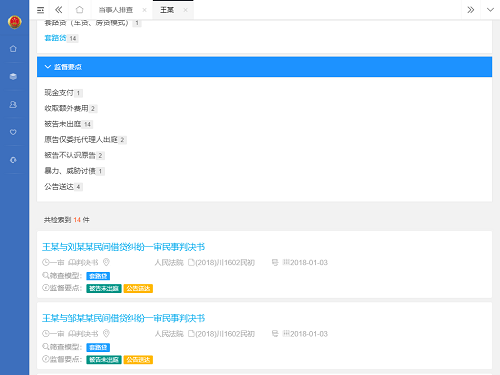This screenshot has height=375, width=500.
Task: Filter by 套路贷 14 link
Action: click(61, 38)
